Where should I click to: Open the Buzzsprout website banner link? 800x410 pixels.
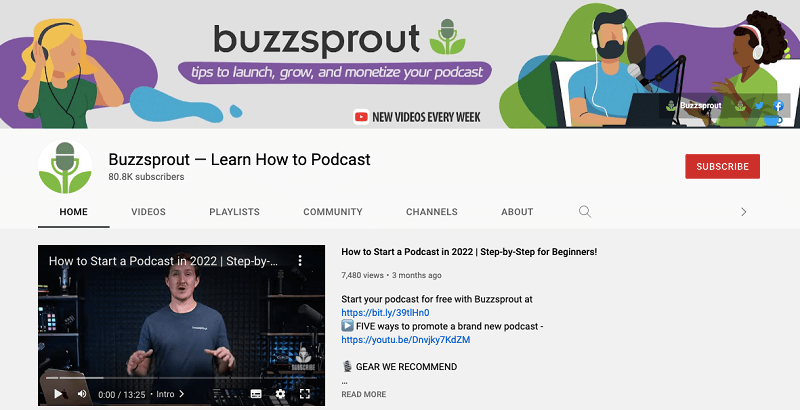coord(694,106)
